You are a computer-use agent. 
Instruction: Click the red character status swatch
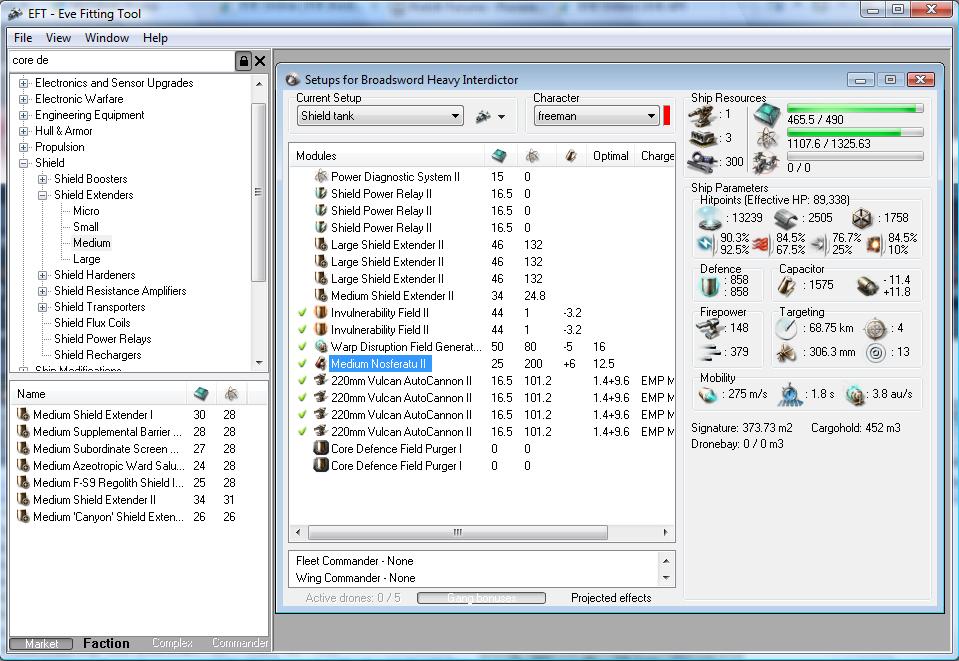667,116
